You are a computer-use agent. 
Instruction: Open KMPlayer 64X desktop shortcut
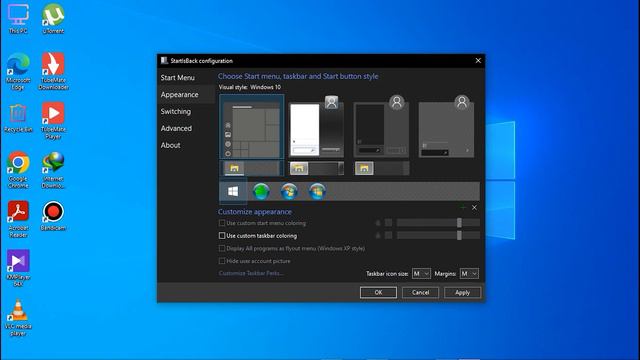[x=18, y=268]
